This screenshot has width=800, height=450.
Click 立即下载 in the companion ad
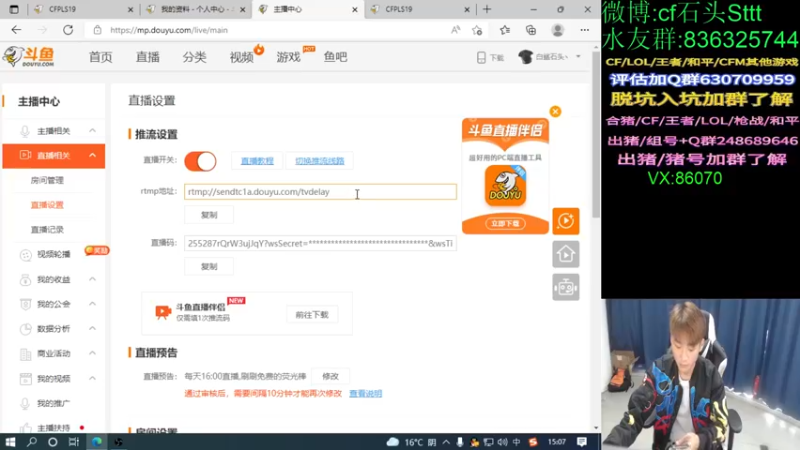(505, 223)
